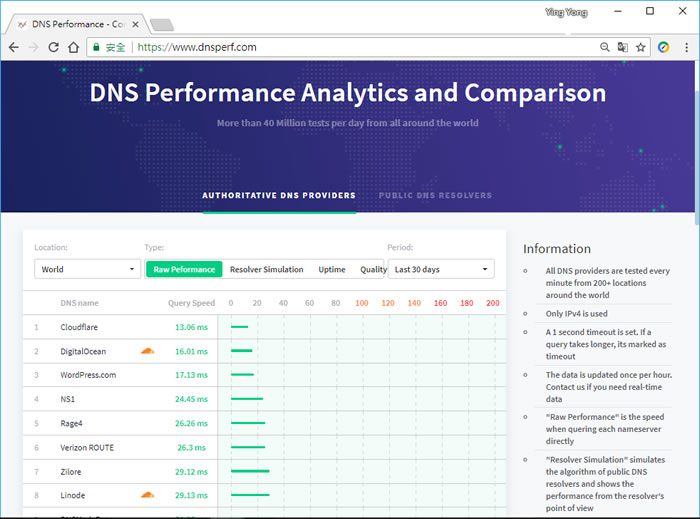Click the green secure padlock icon

(96, 47)
